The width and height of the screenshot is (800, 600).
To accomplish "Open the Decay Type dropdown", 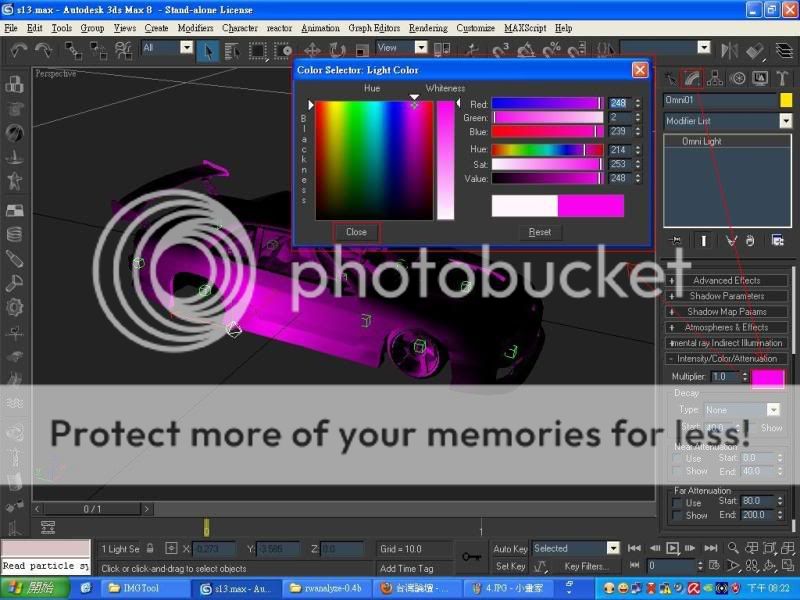I will point(773,410).
